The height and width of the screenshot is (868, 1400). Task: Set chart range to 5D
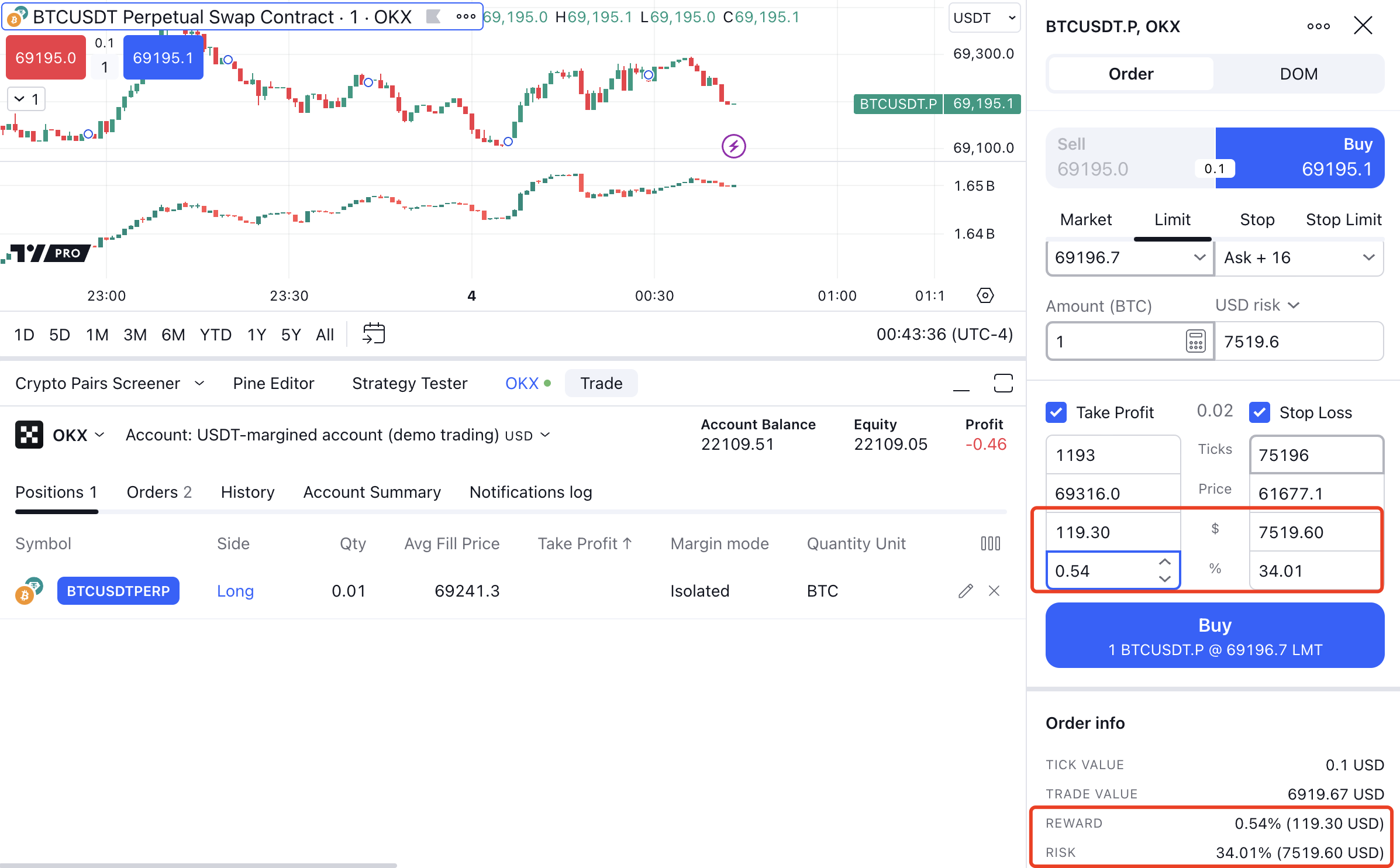click(60, 335)
